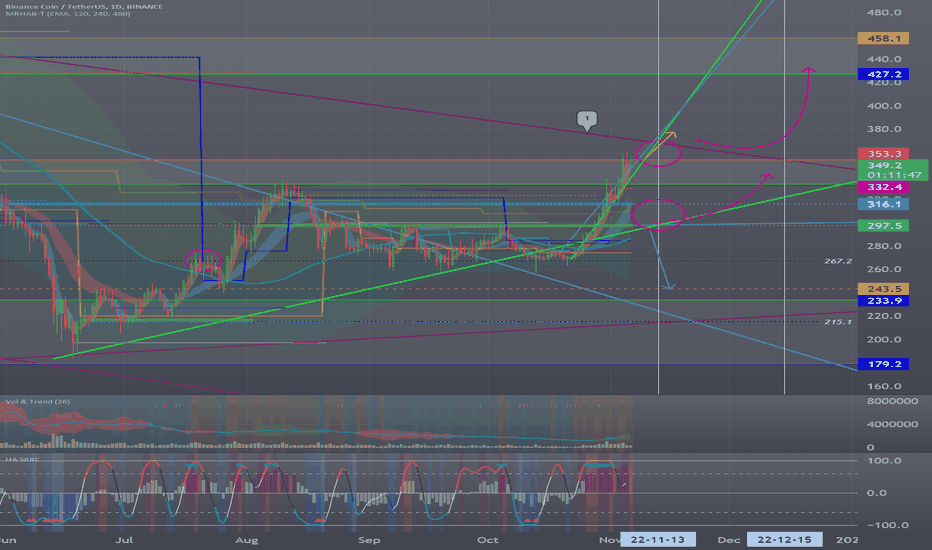Click the 440.0 price axis tick

[884, 59]
